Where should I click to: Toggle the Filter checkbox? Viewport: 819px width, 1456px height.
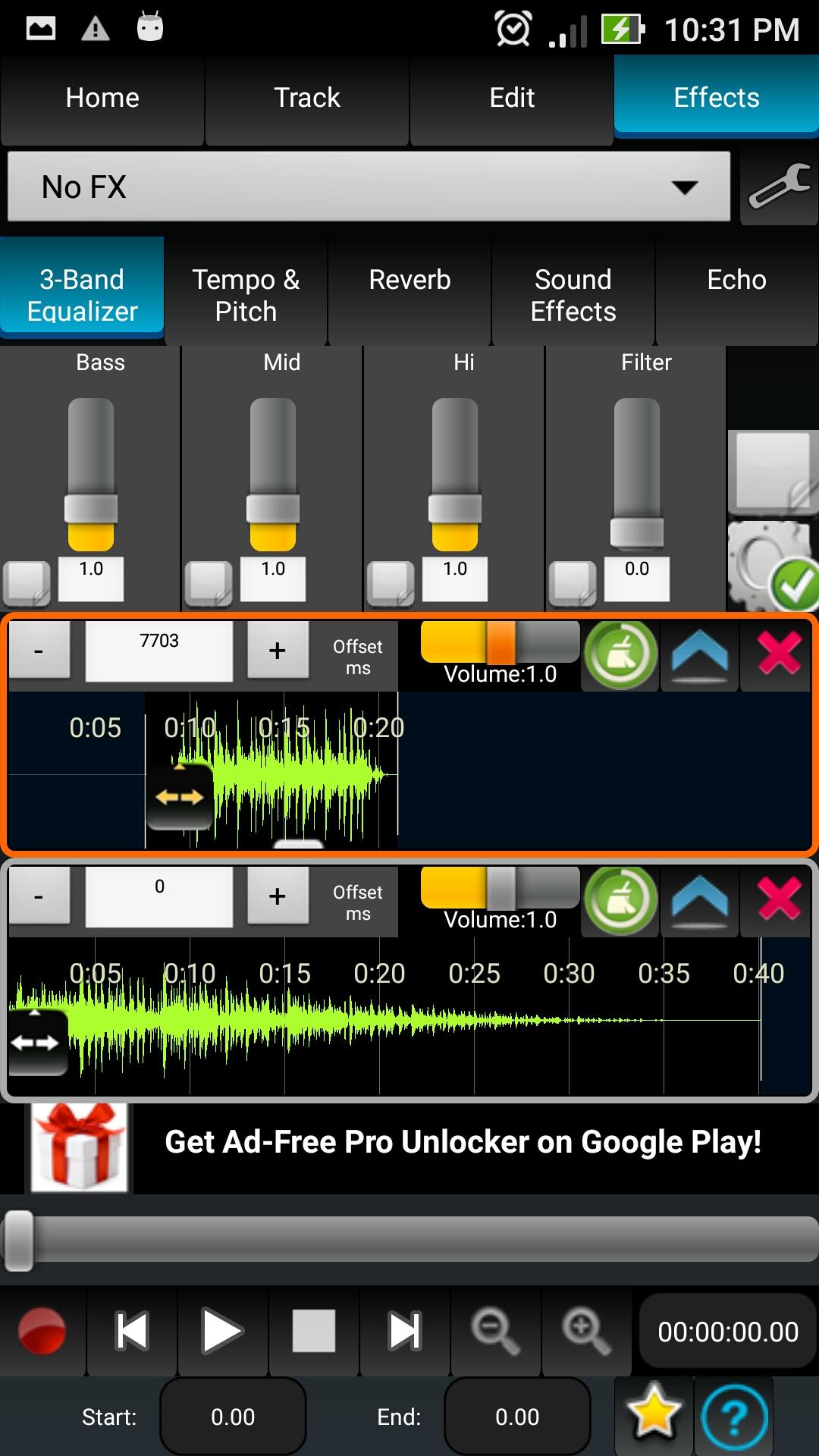coord(573,584)
